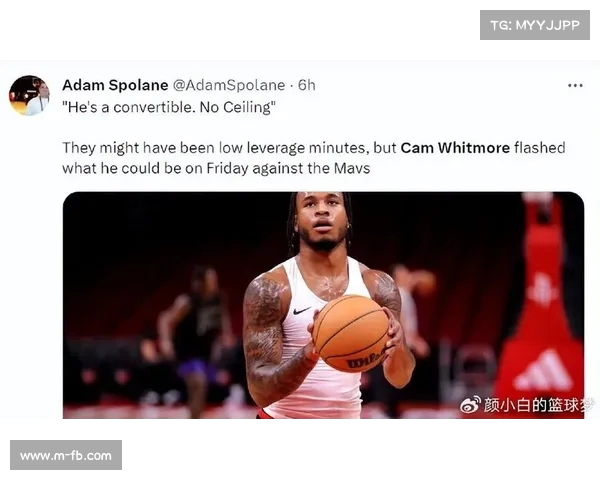This screenshot has width=600, height=480.
Task: Open the Adam Spolane display name
Action: click(115, 85)
